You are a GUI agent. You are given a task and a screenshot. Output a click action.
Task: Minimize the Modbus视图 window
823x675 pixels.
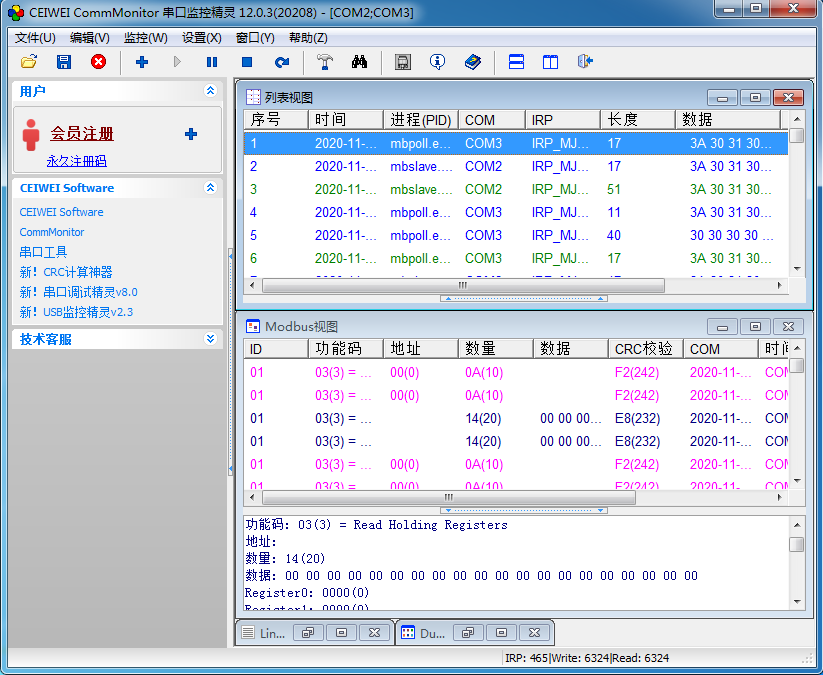click(x=722, y=327)
